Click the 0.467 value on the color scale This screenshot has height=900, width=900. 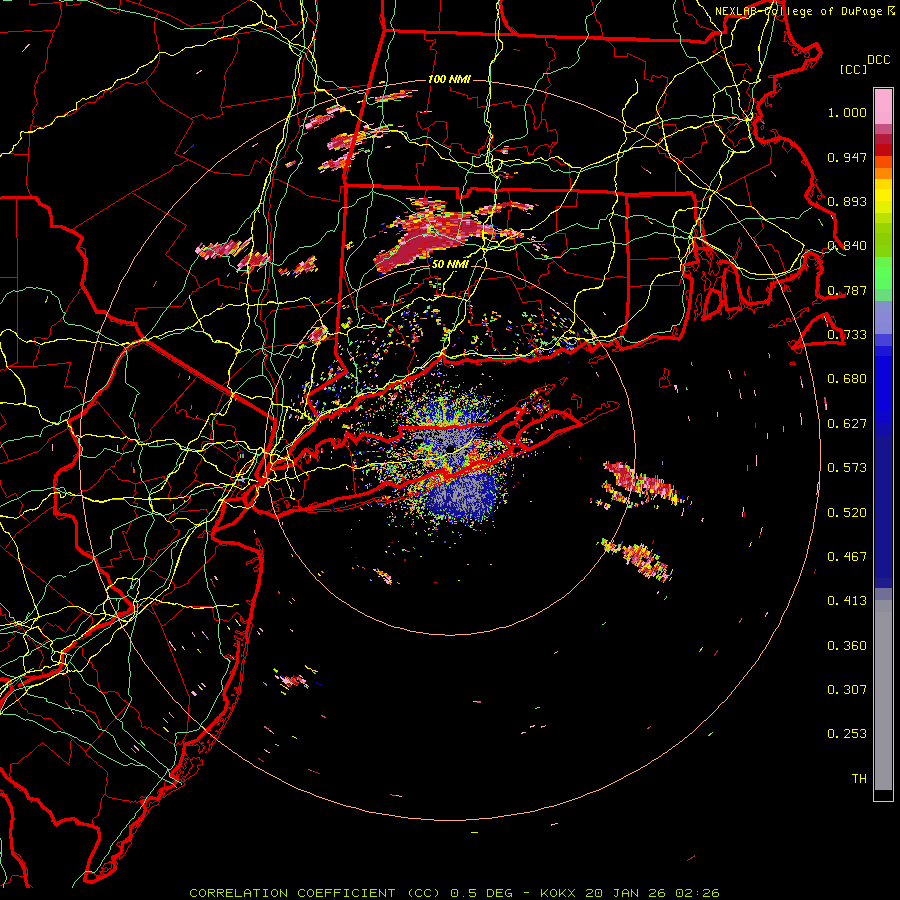(847, 557)
